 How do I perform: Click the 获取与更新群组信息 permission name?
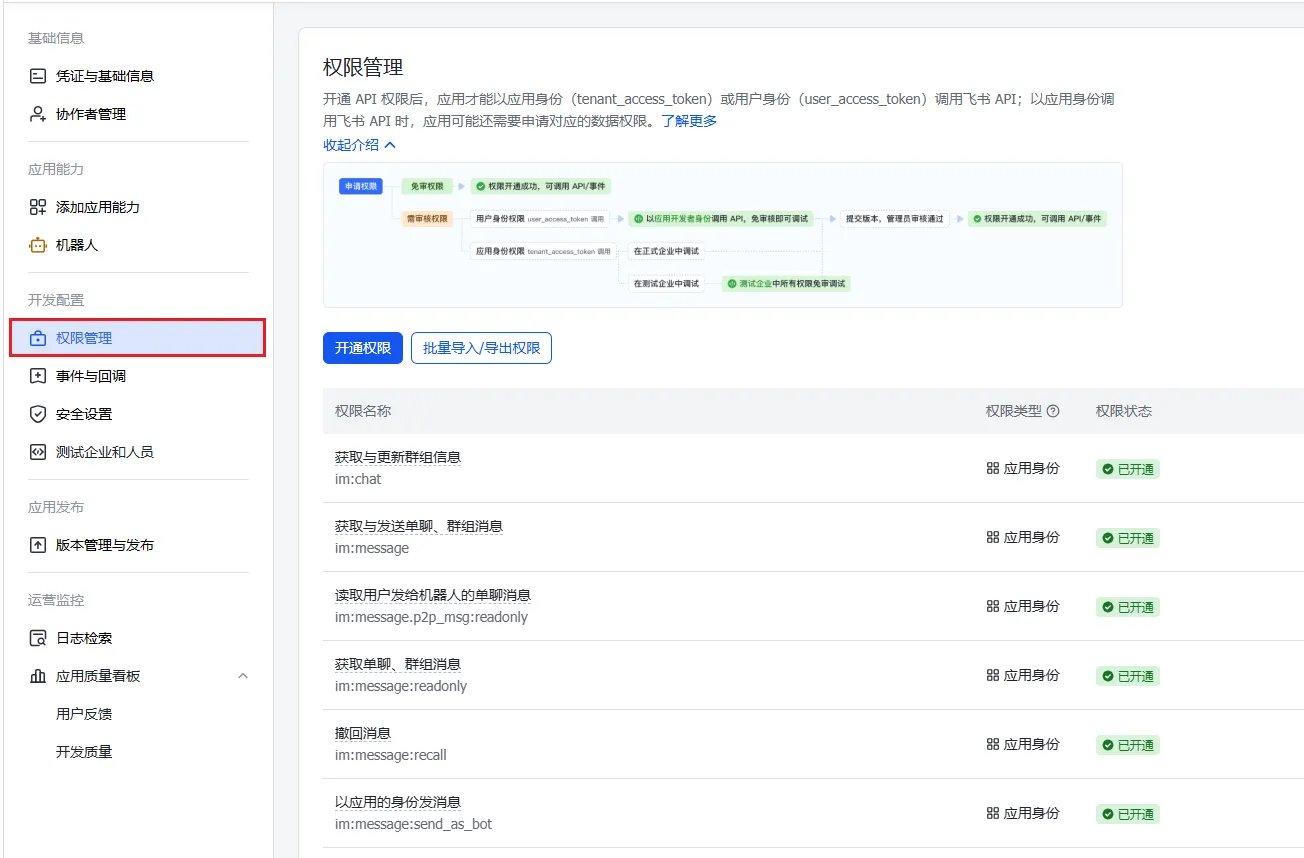[397, 457]
